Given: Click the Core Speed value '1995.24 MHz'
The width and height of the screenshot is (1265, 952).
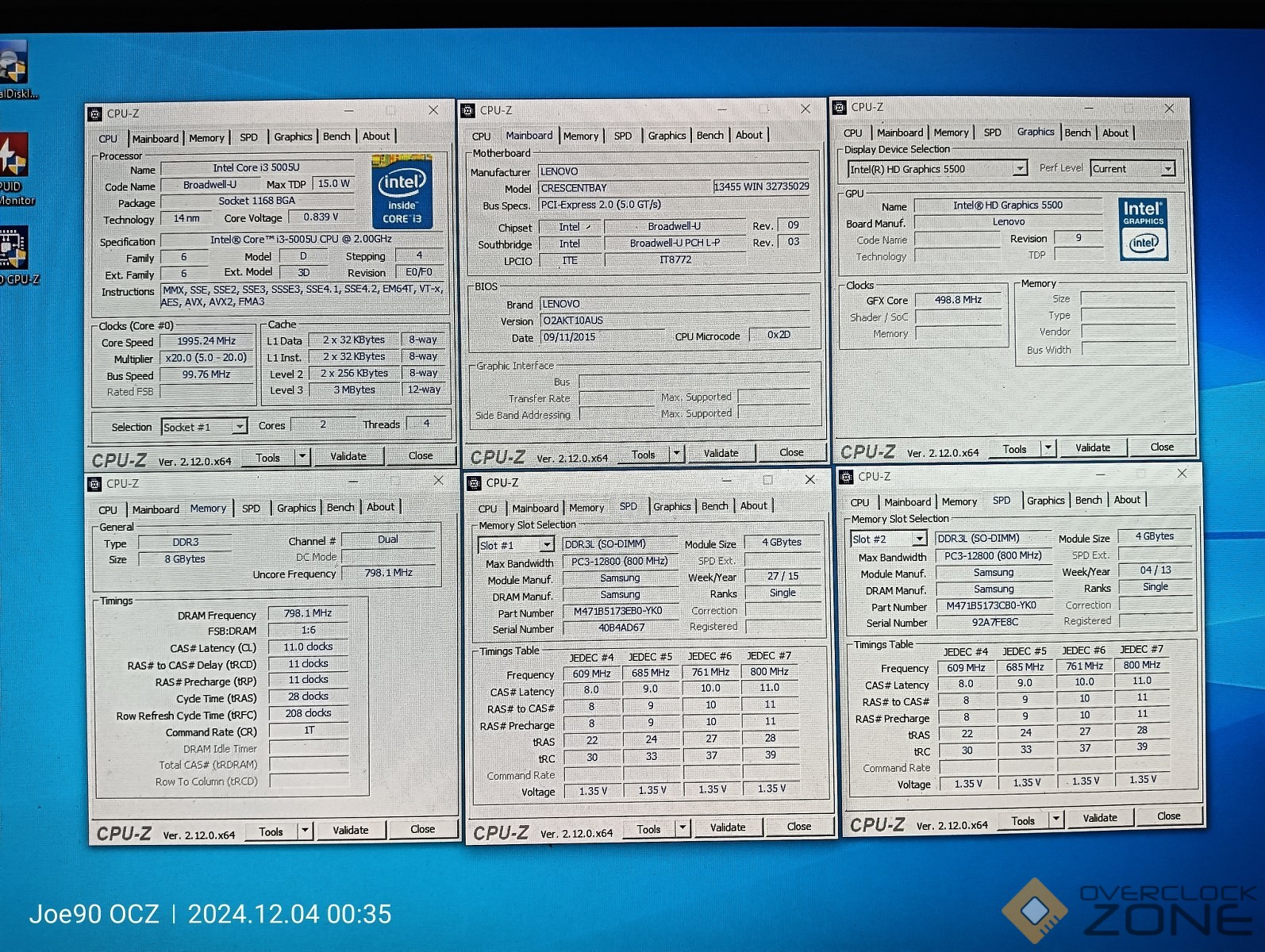Looking at the screenshot, I should point(206,341).
